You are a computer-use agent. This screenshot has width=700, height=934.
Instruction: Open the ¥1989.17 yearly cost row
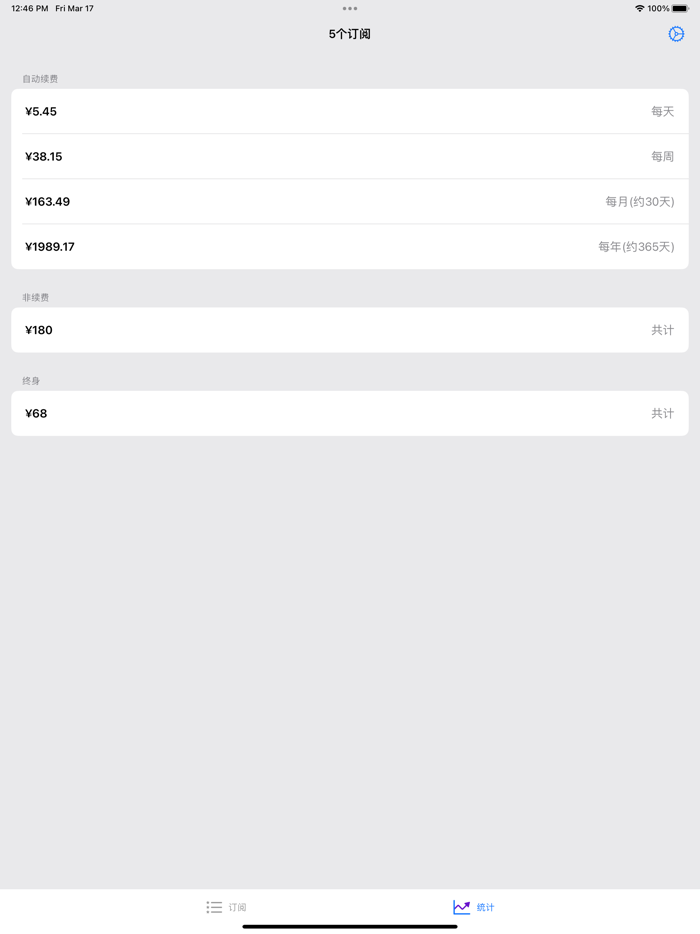pos(350,247)
